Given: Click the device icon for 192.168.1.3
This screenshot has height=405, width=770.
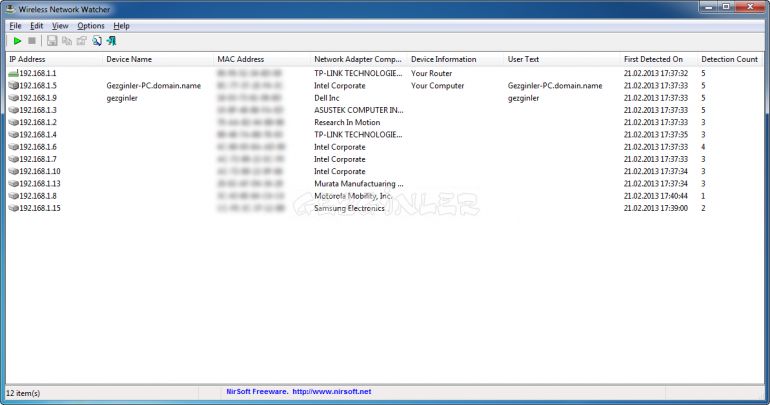Looking at the screenshot, I should [13, 110].
